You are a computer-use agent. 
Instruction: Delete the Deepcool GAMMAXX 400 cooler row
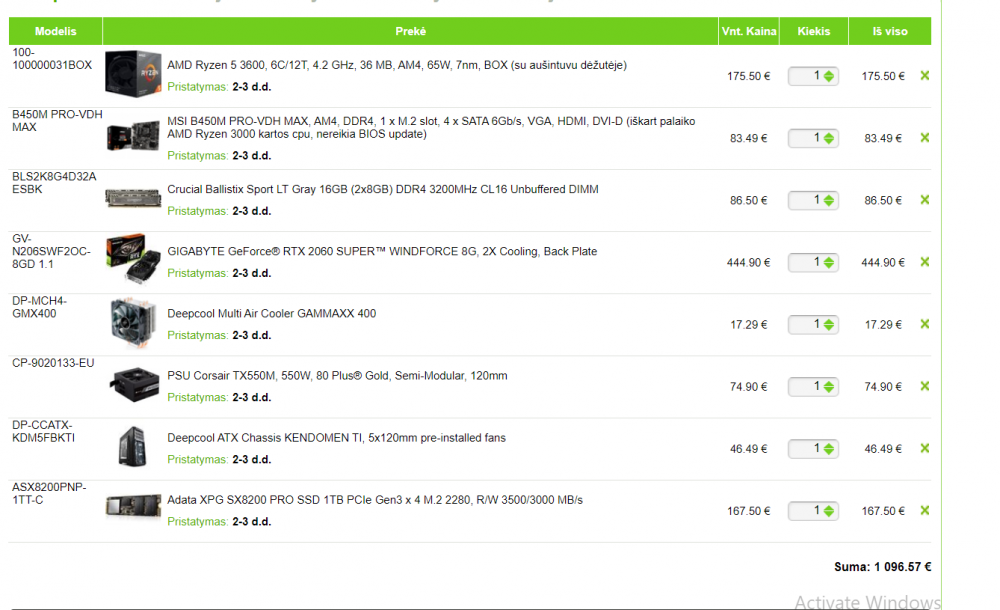[x=924, y=324]
